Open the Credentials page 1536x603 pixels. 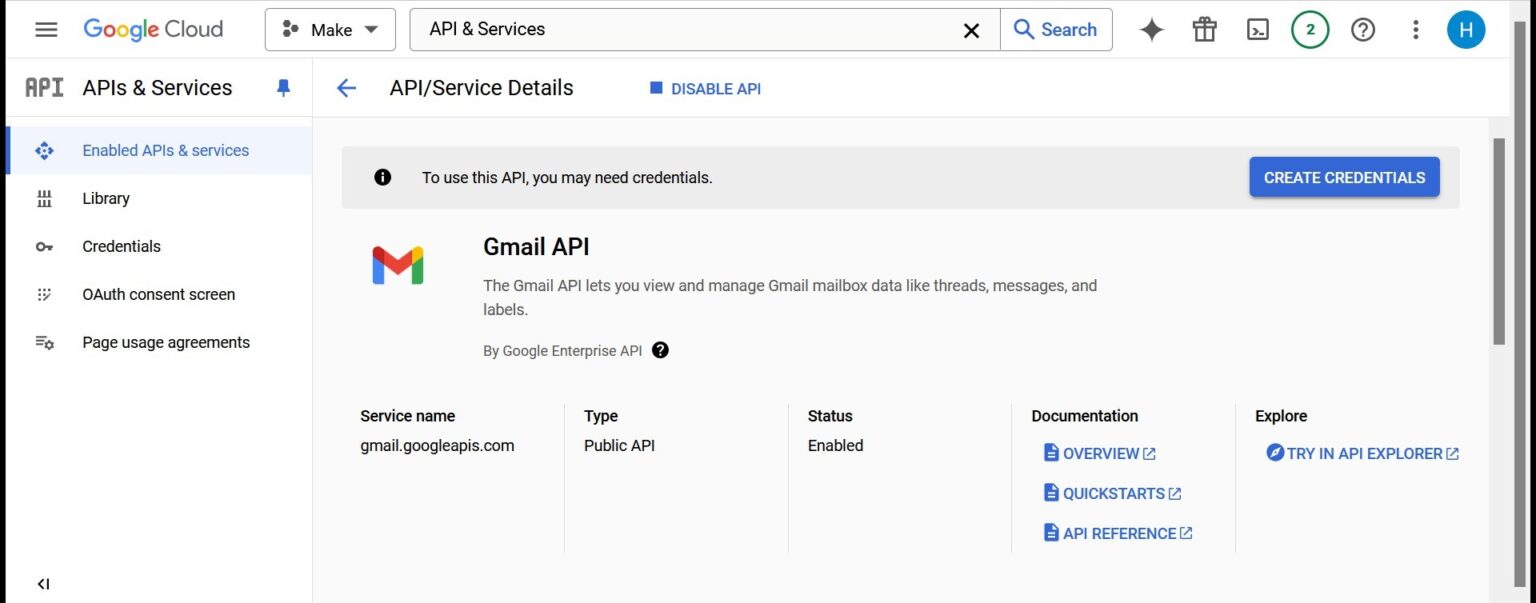pos(121,246)
